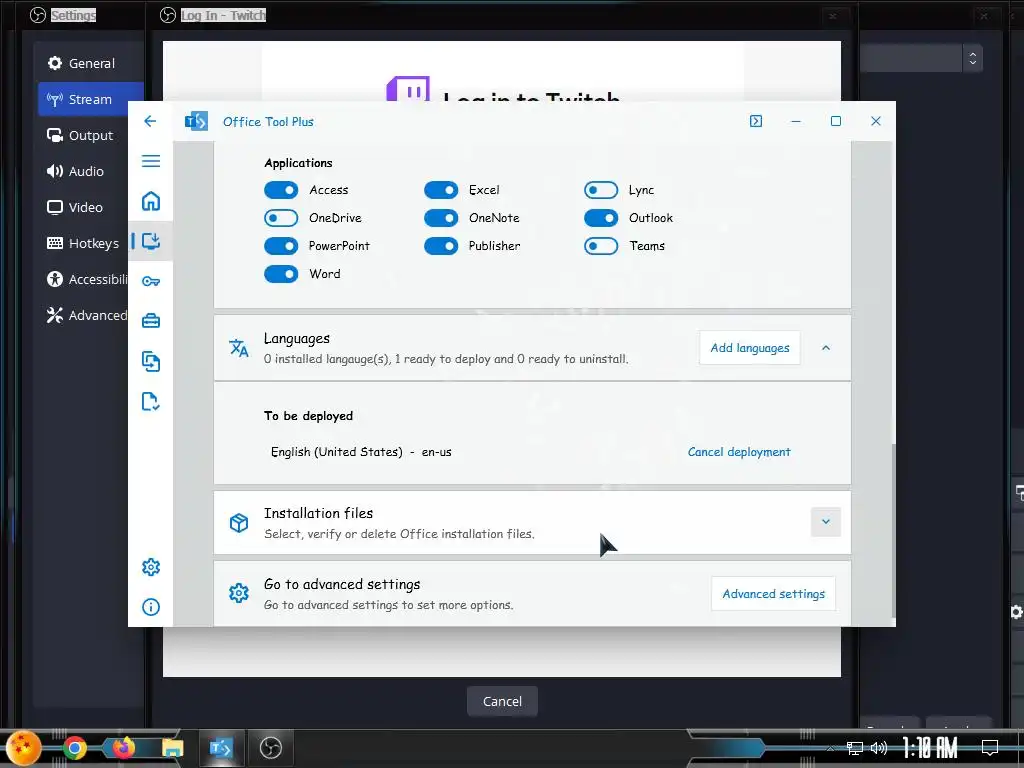This screenshot has width=1024, height=768.
Task: Open Office Tool Plus settings gear in sidebar
Action: pos(151,567)
